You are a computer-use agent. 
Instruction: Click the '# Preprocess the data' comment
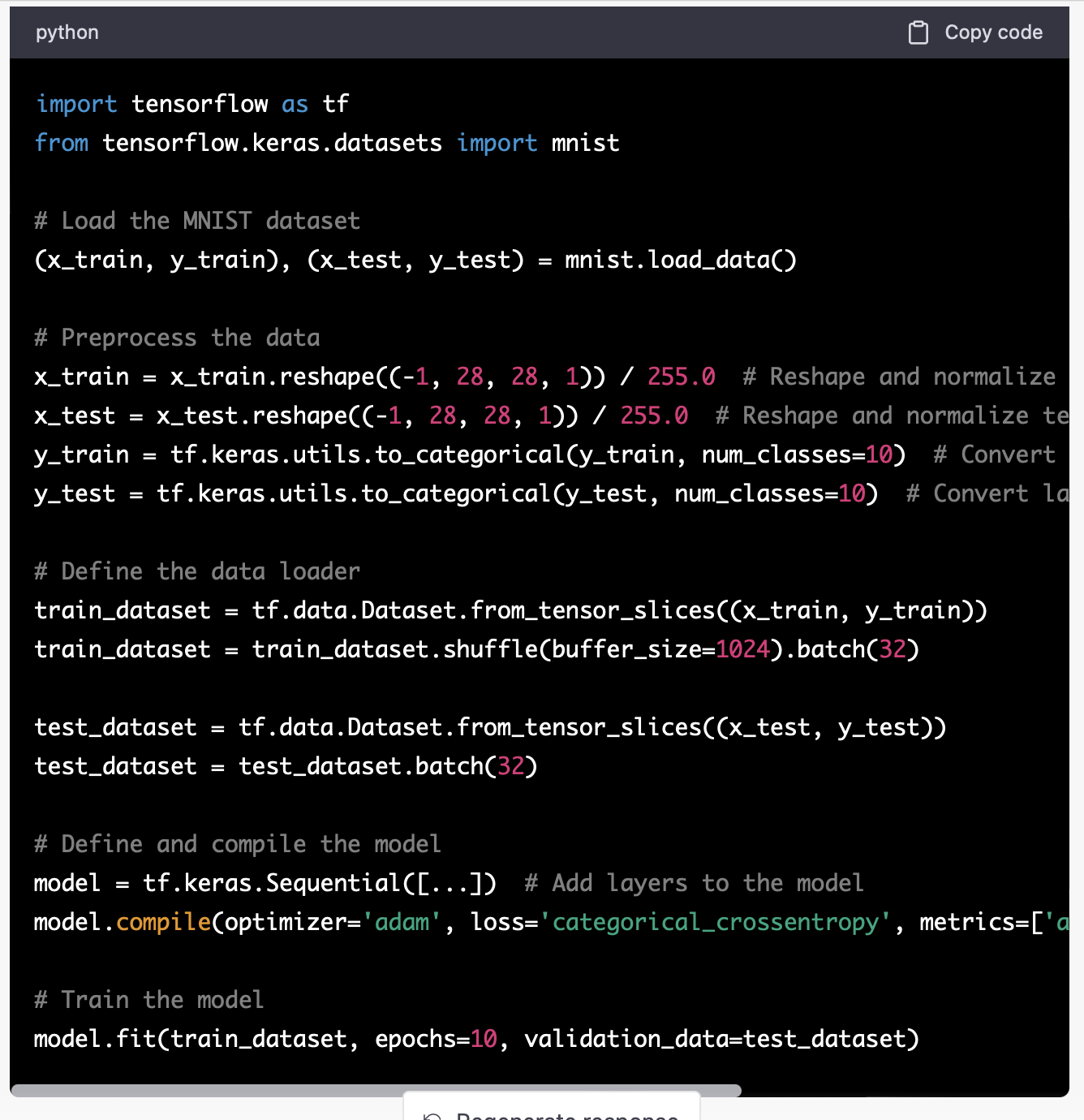click(177, 338)
